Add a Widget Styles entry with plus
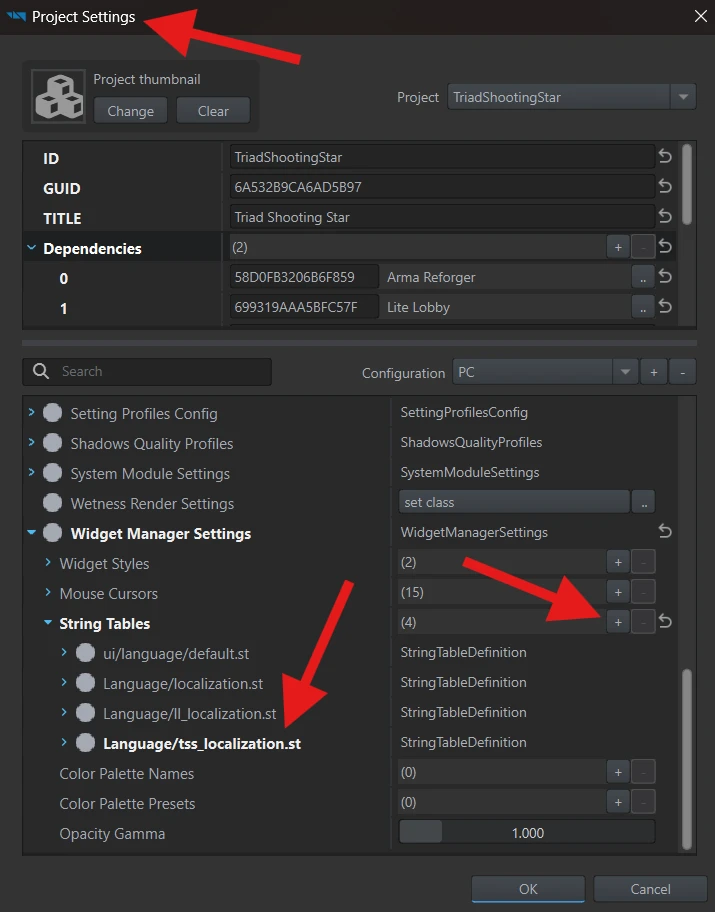The height and width of the screenshot is (912, 715). (x=618, y=562)
